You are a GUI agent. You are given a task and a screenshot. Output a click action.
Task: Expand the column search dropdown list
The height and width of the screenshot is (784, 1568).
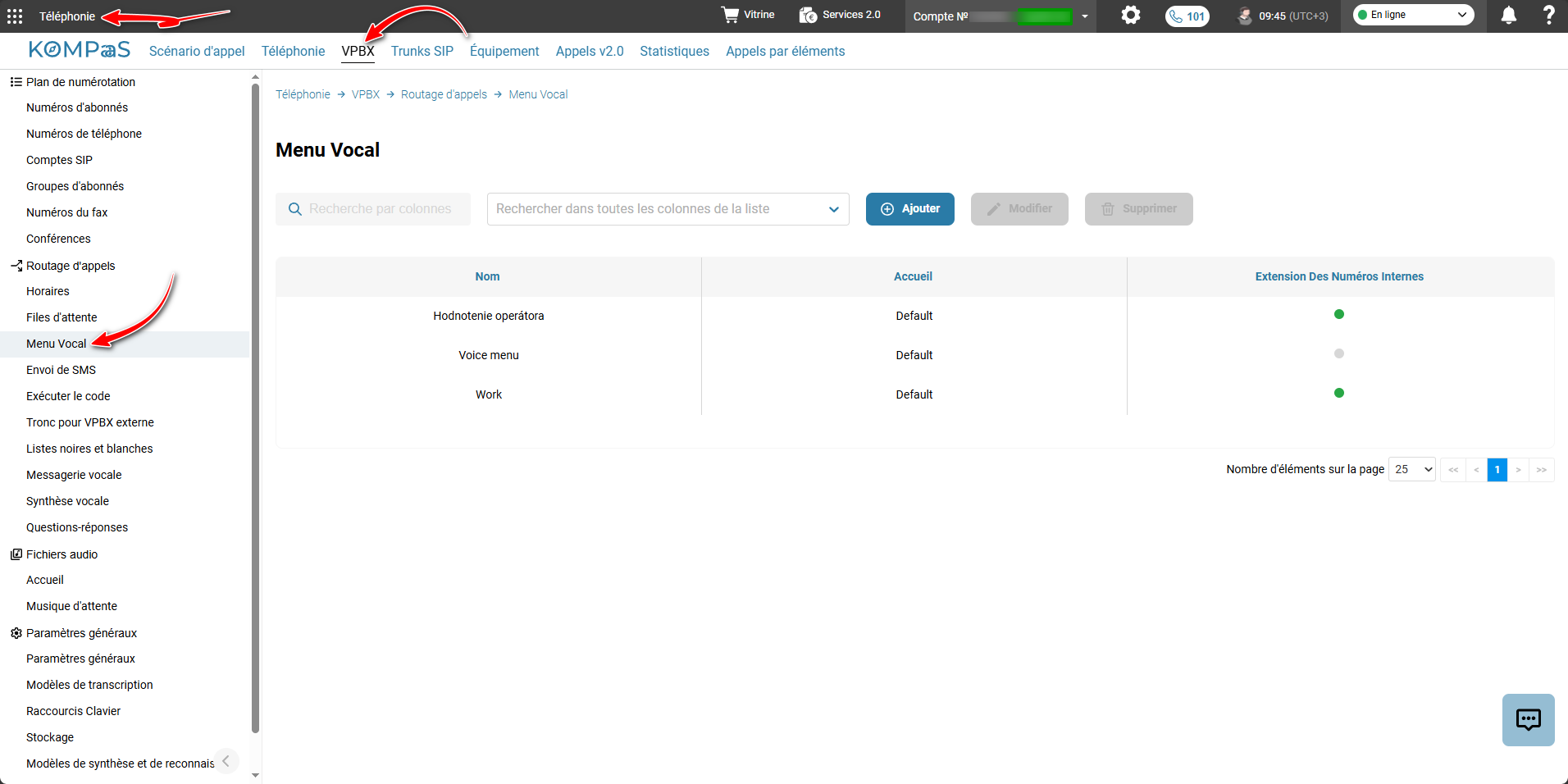668,209
